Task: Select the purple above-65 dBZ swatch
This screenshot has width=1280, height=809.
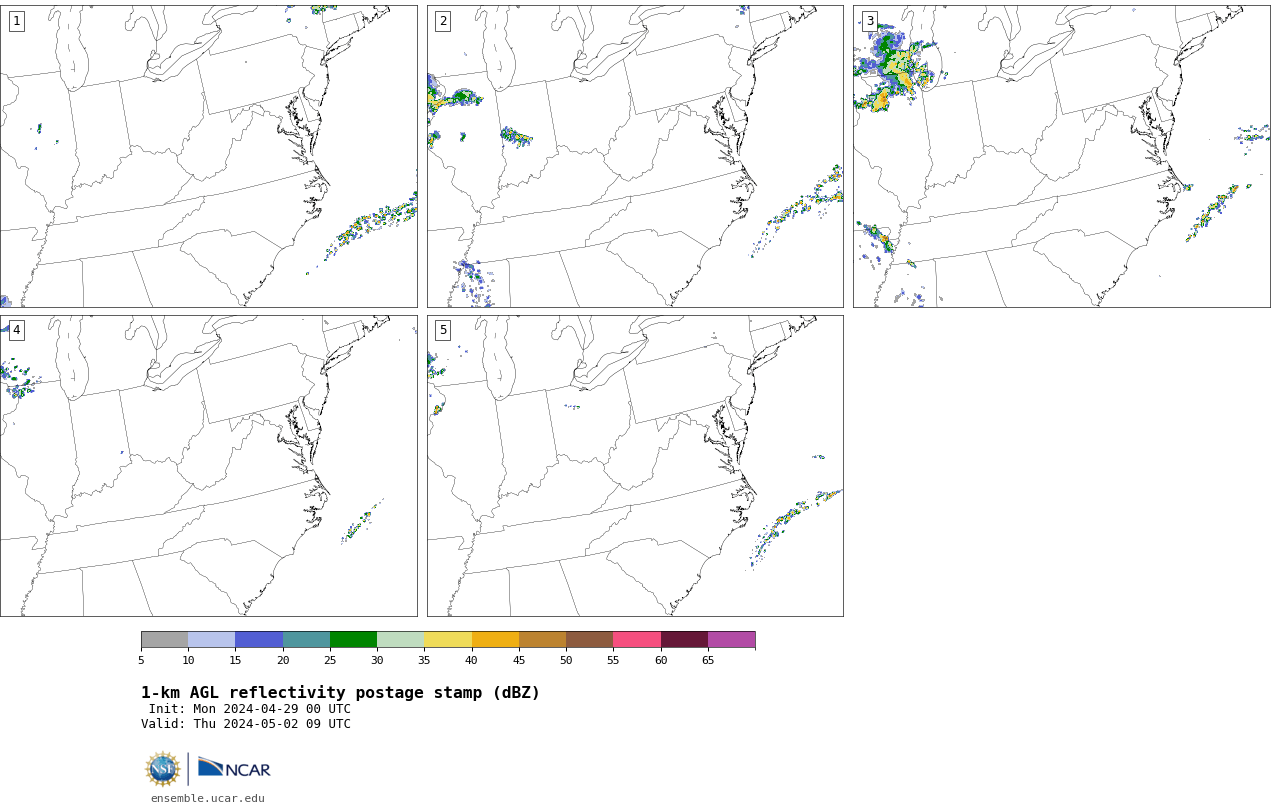Action: coord(731,640)
